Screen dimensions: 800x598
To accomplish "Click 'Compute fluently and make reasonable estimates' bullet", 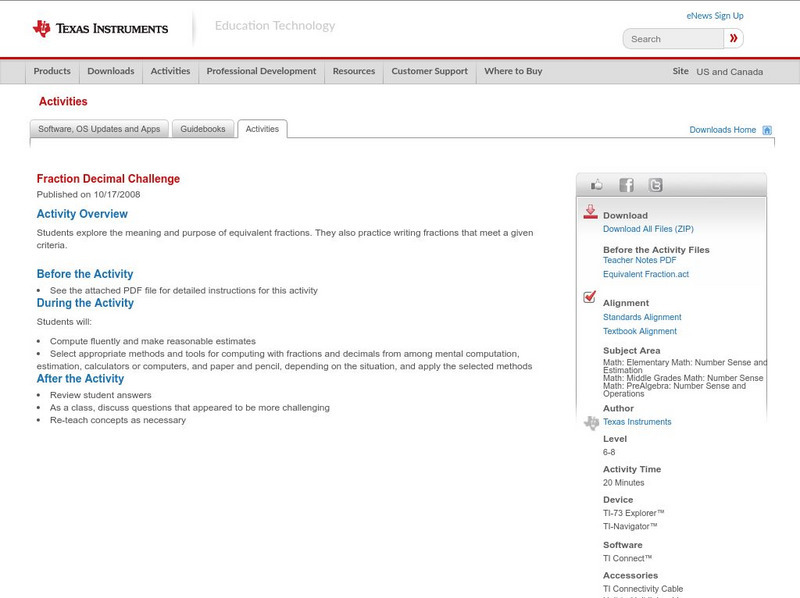I will pyautogui.click(x=153, y=341).
